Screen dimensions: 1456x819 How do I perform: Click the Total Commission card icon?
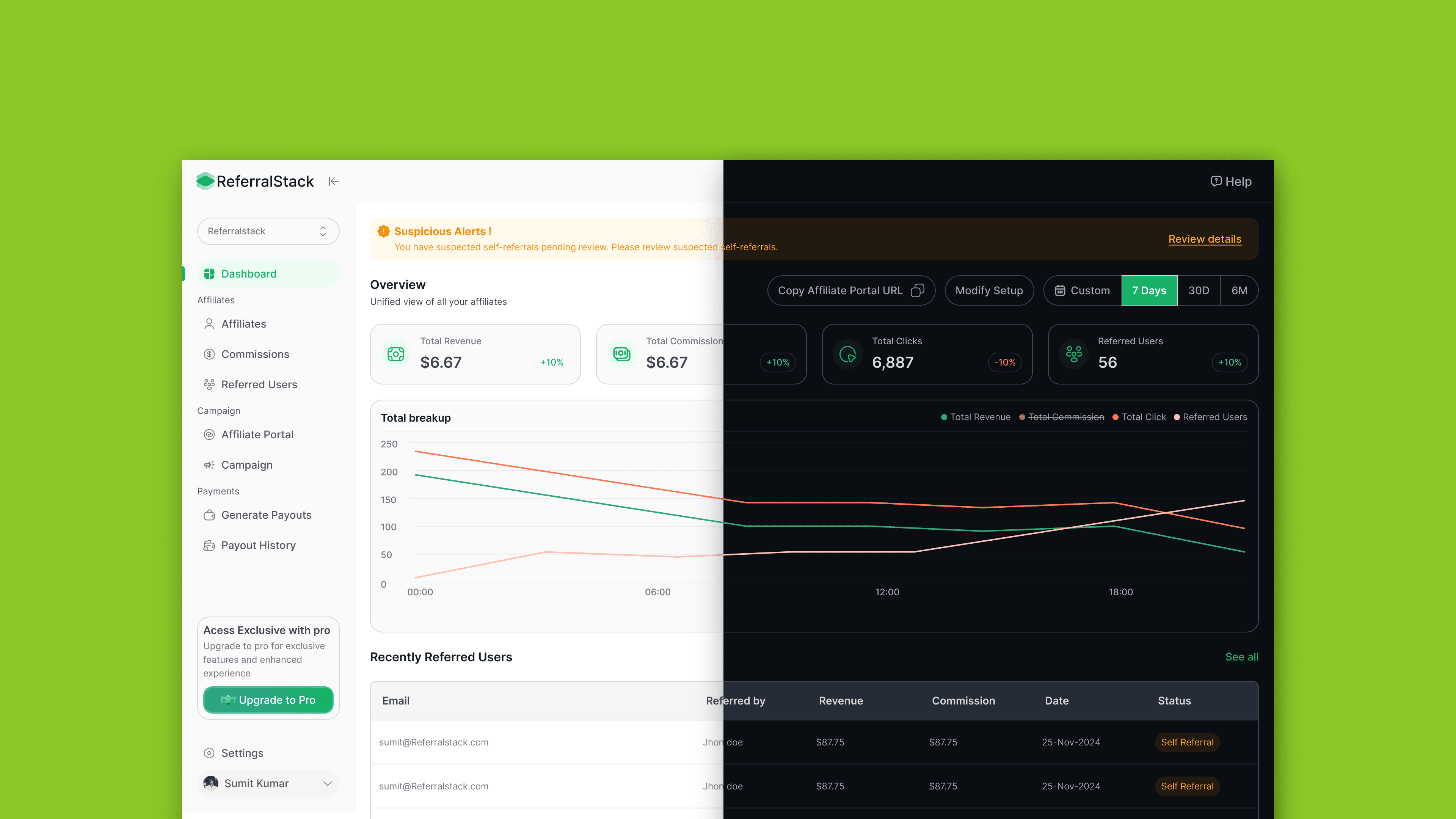[621, 355]
